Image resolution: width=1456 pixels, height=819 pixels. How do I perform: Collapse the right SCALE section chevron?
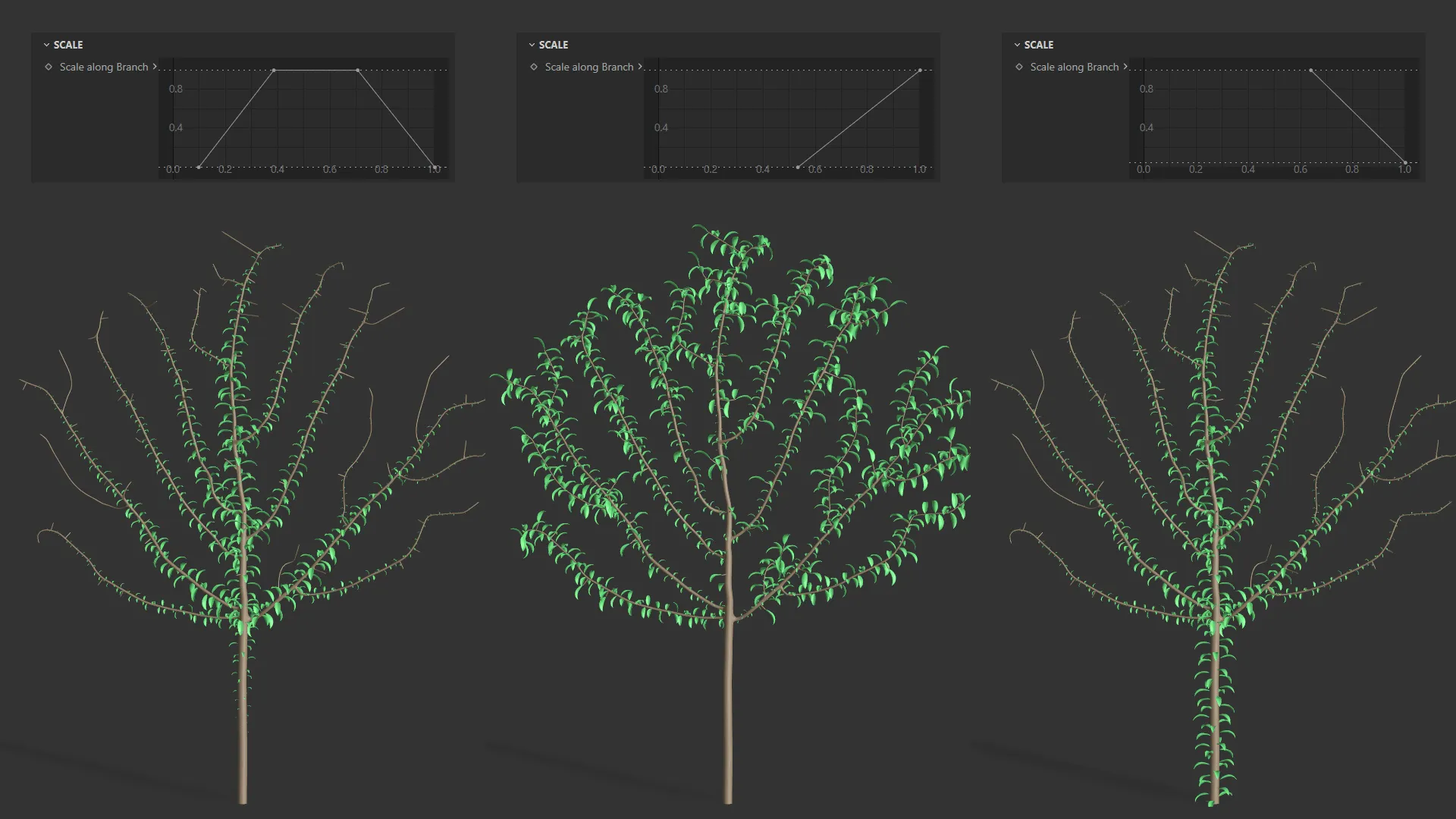click(1017, 45)
